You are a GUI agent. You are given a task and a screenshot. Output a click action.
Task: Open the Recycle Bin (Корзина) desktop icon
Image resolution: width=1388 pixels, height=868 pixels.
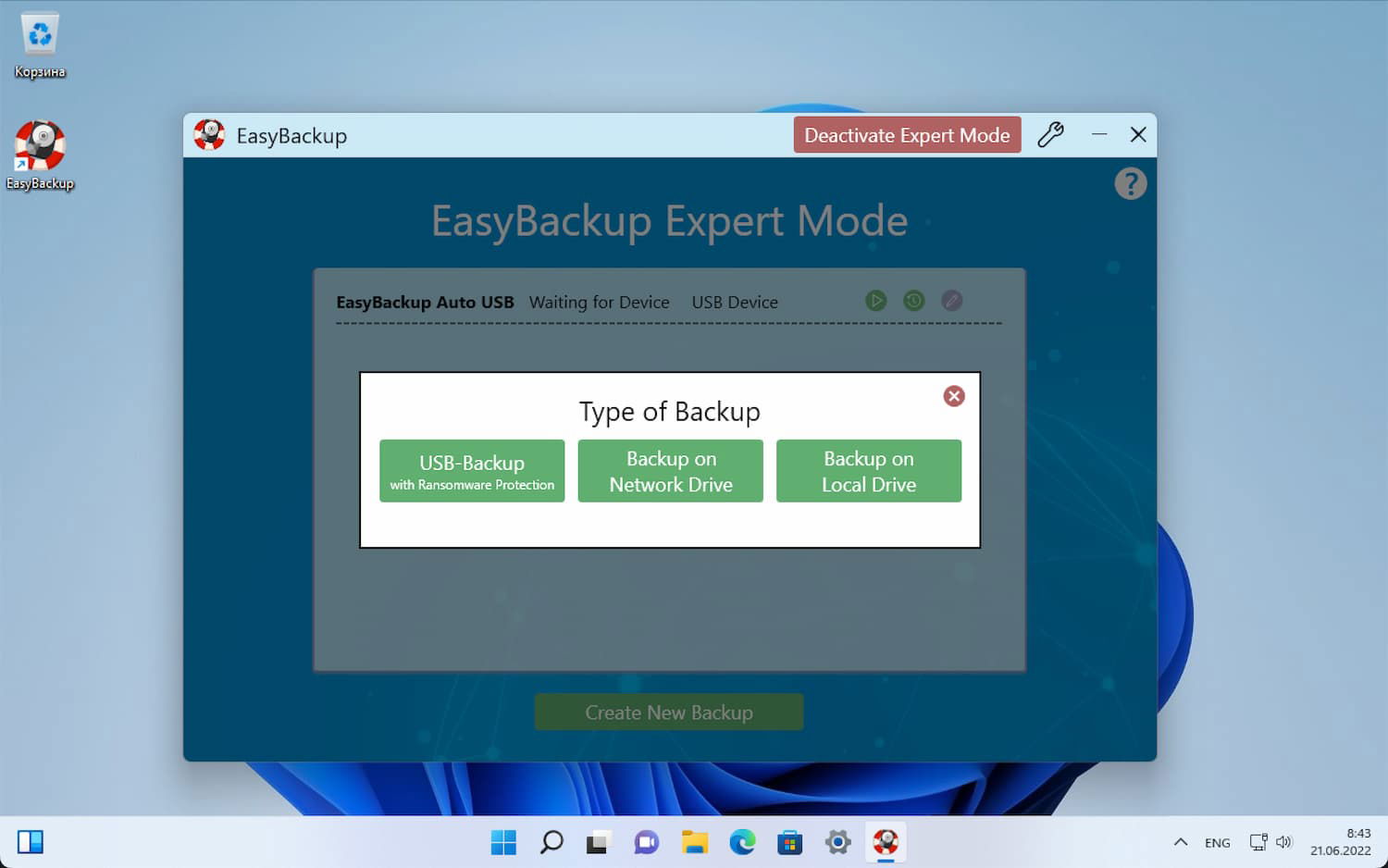pyautogui.click(x=40, y=45)
